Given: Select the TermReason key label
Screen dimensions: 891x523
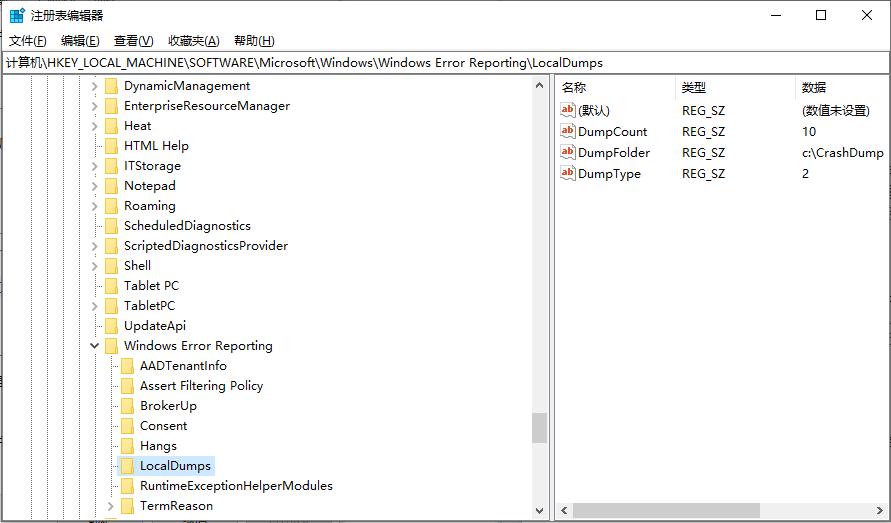Looking at the screenshot, I should [176, 506].
